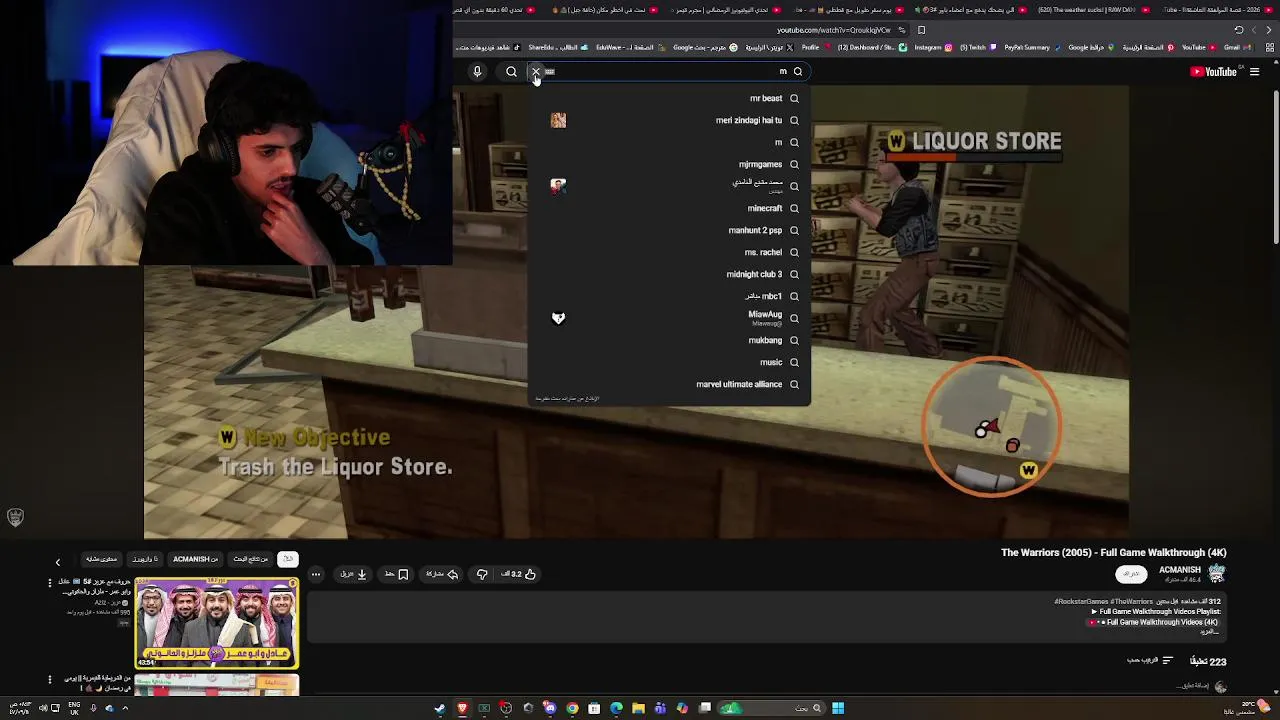Open the YouTube hamburger guide menu

pyautogui.click(x=1254, y=71)
